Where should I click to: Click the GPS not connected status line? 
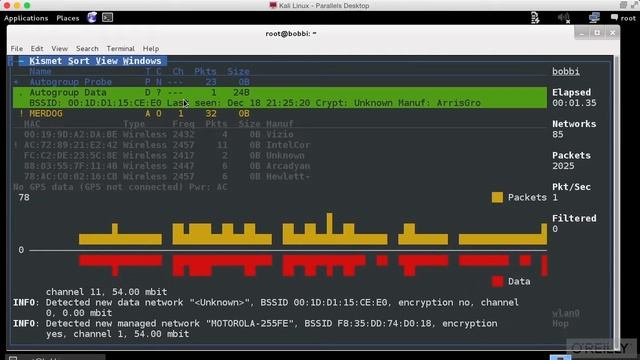(x=120, y=187)
